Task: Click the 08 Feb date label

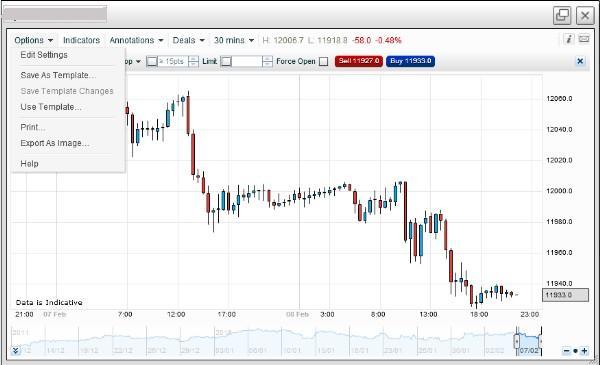Action: (297, 314)
